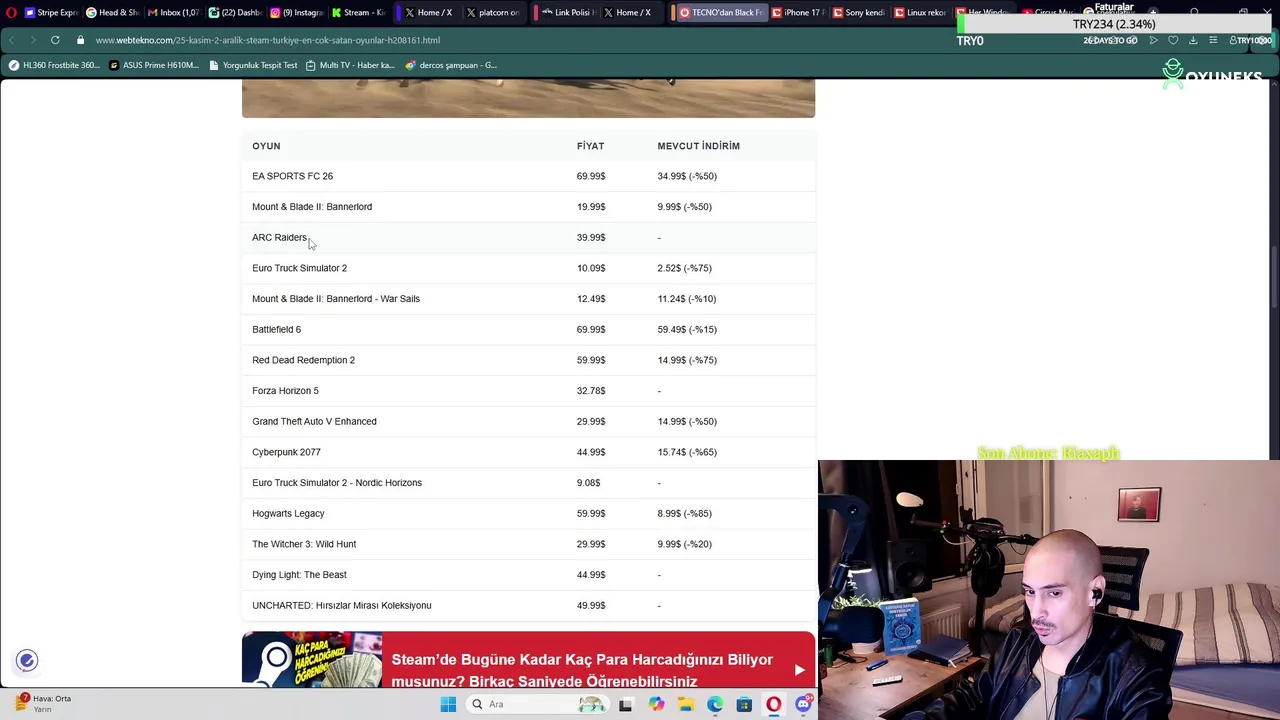Screen dimensions: 1280x720
Task: Click Euro Truck Simulator 2 - Nordic Horizons
Action: coord(337,483)
